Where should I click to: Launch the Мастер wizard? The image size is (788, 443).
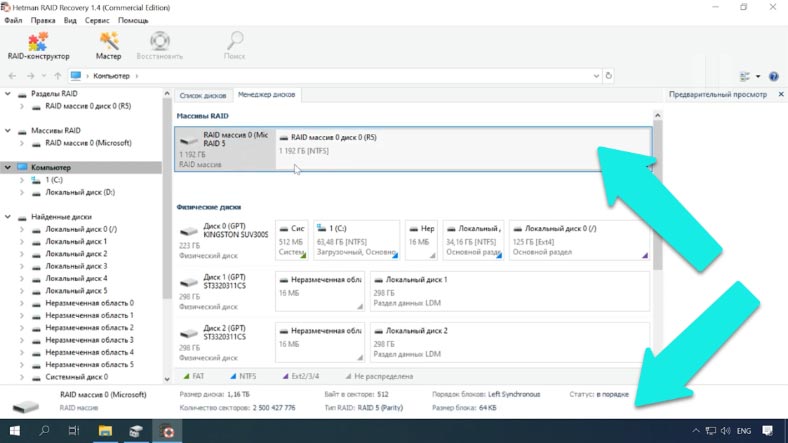[109, 46]
